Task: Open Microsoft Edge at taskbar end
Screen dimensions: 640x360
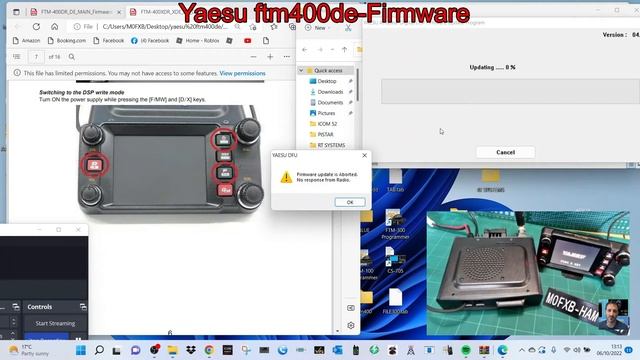Action: tap(502, 350)
